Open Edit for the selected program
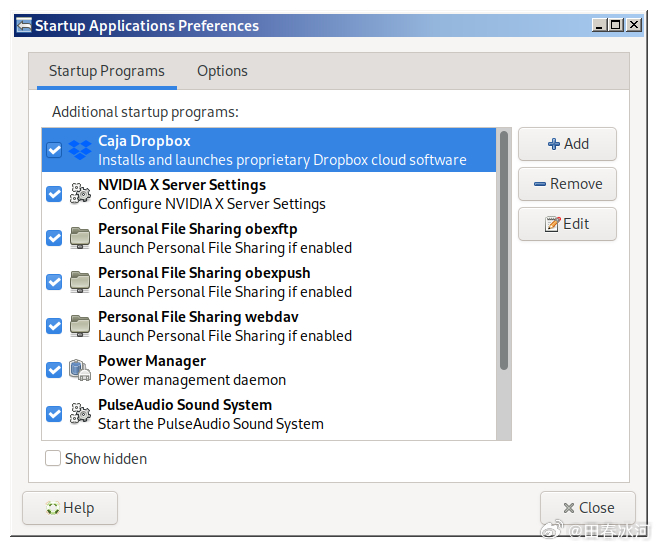Viewport: 658px width, 547px height. 567,224
